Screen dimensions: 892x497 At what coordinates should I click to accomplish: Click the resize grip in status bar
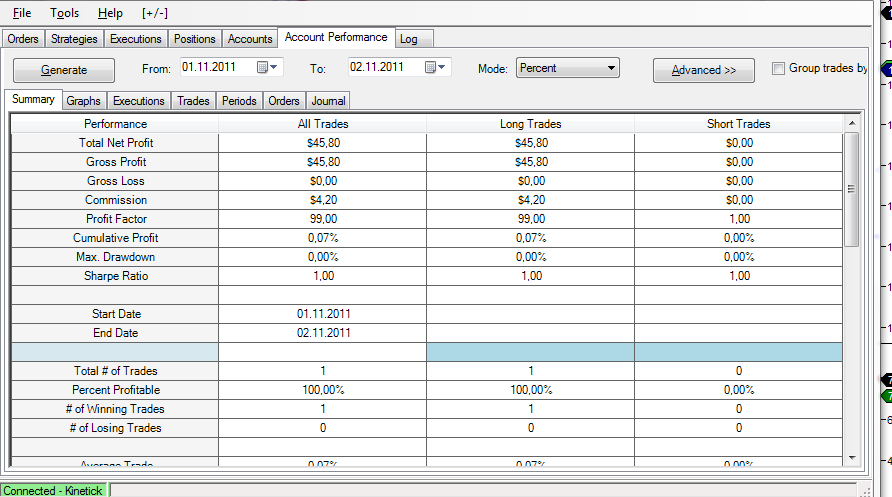point(865,491)
